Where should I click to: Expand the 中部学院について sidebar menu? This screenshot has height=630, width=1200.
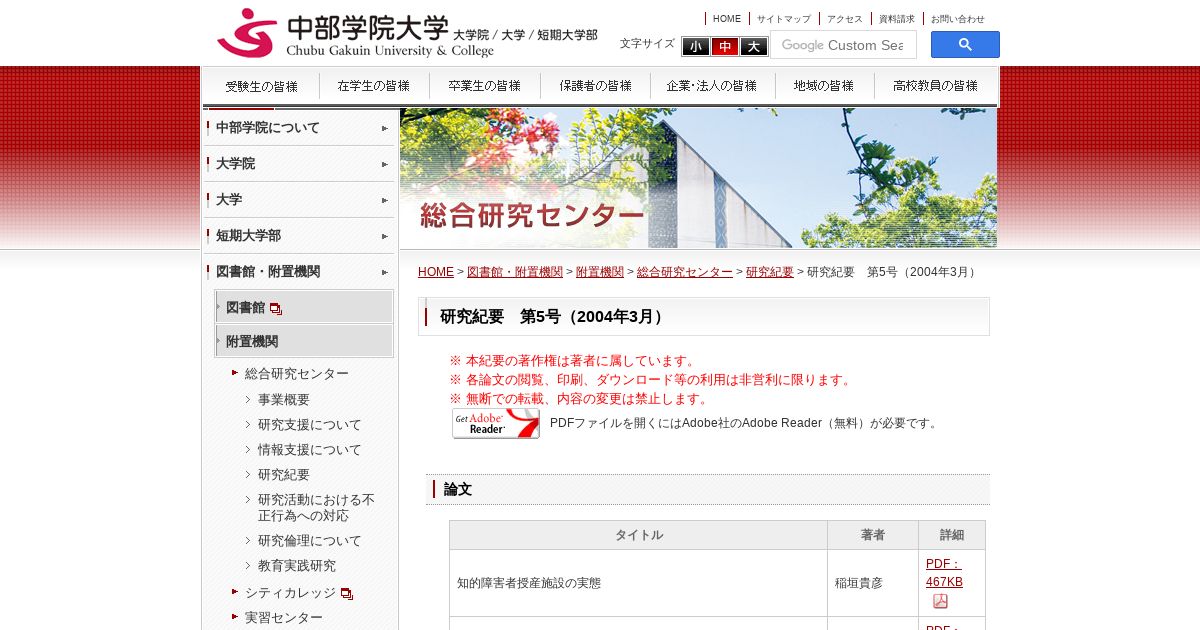tap(299, 128)
